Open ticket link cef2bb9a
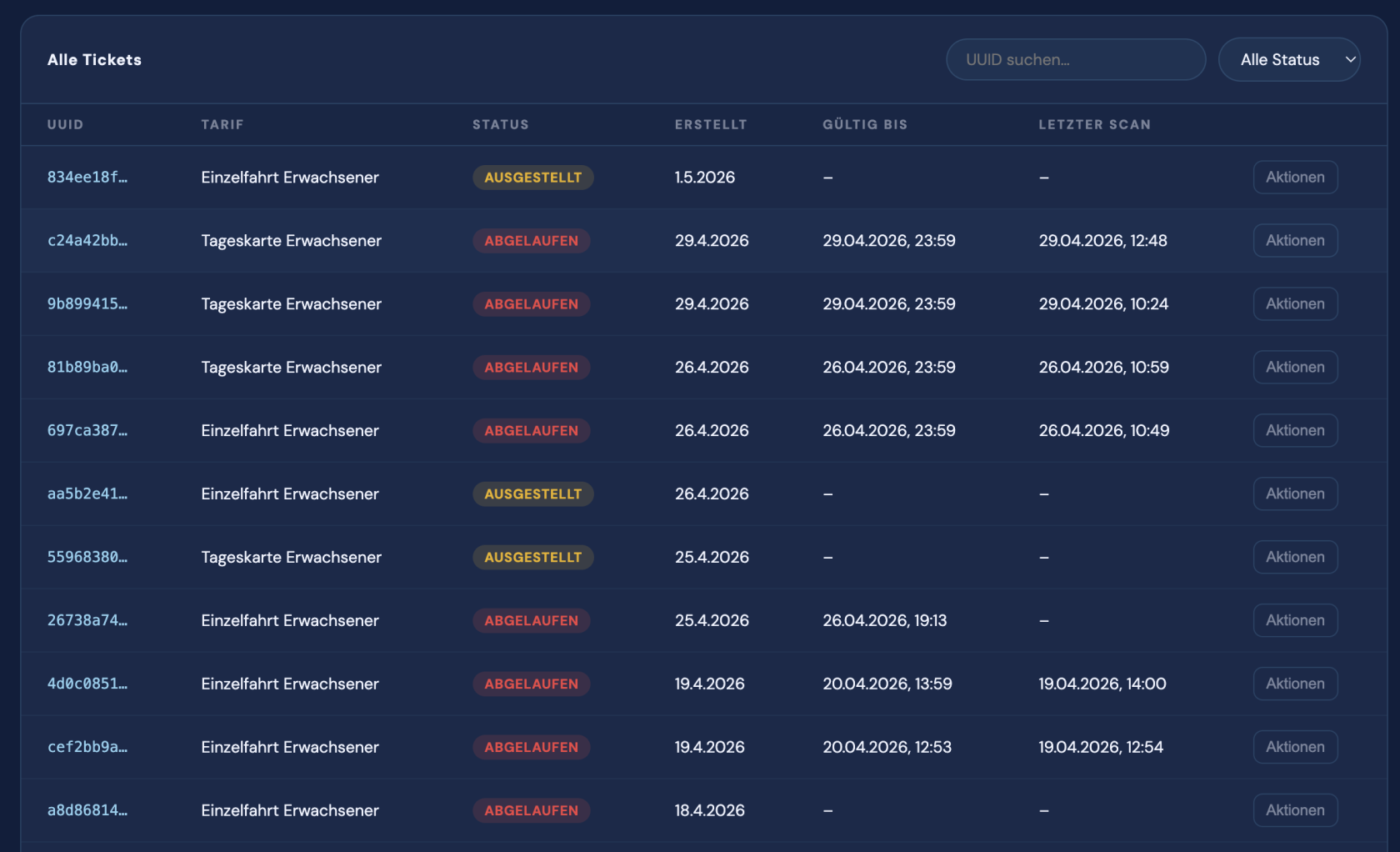The image size is (1400, 852). (x=87, y=747)
